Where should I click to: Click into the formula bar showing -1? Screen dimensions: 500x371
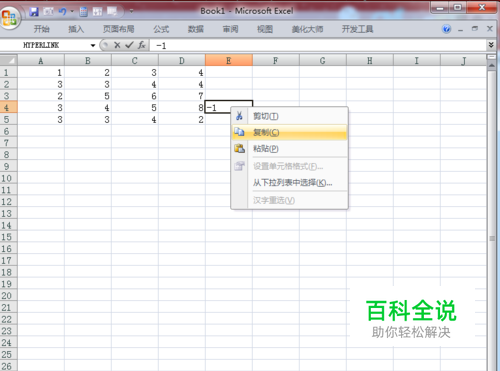pos(318,45)
